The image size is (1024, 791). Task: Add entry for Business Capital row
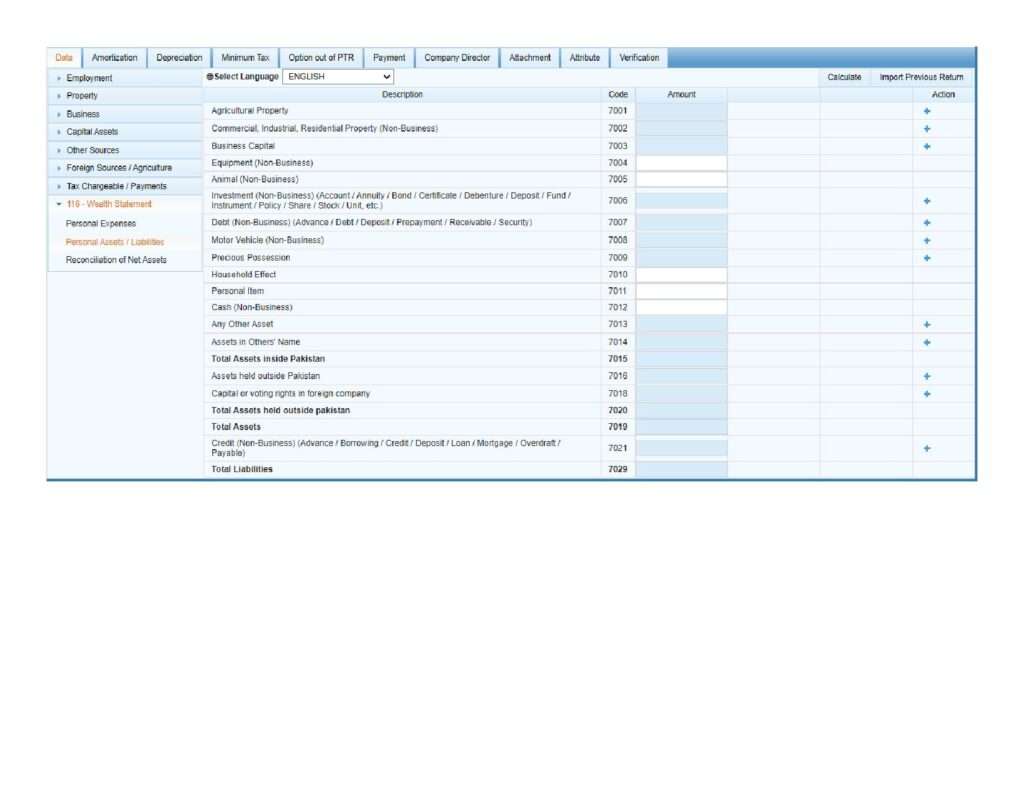coord(927,146)
